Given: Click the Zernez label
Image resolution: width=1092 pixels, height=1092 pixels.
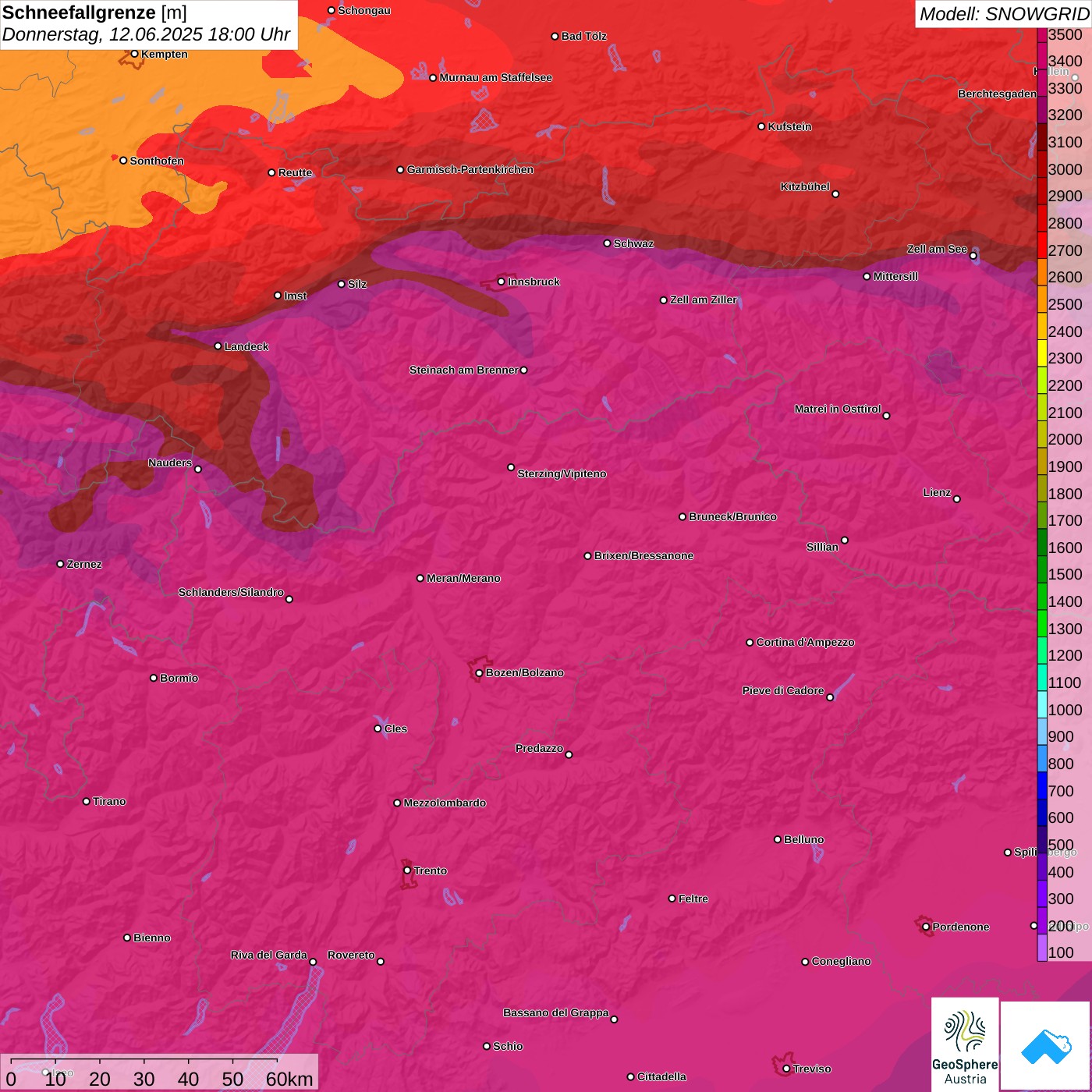Looking at the screenshot, I should [84, 564].
